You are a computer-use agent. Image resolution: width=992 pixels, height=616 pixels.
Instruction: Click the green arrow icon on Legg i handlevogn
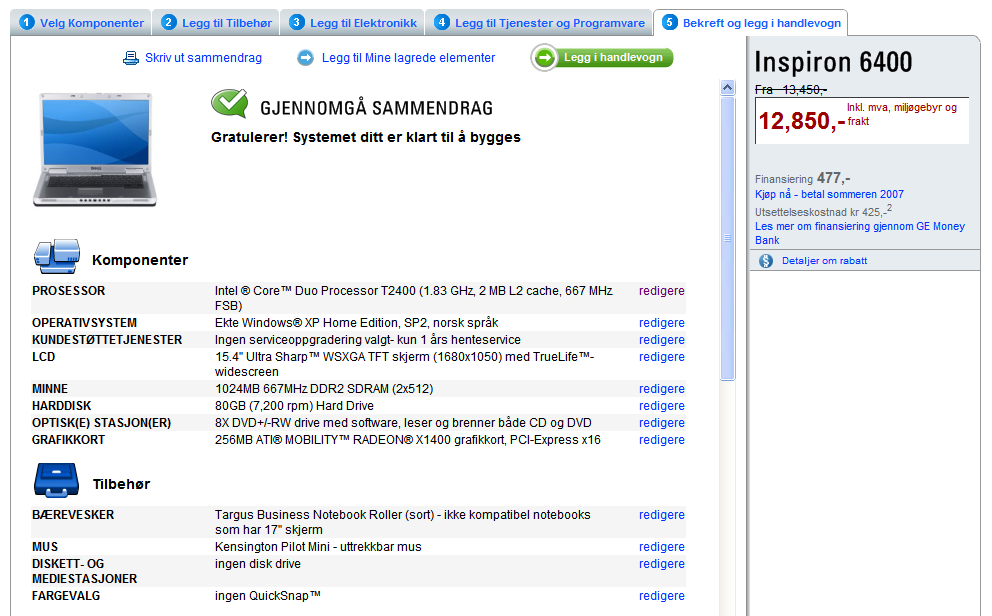pos(544,58)
